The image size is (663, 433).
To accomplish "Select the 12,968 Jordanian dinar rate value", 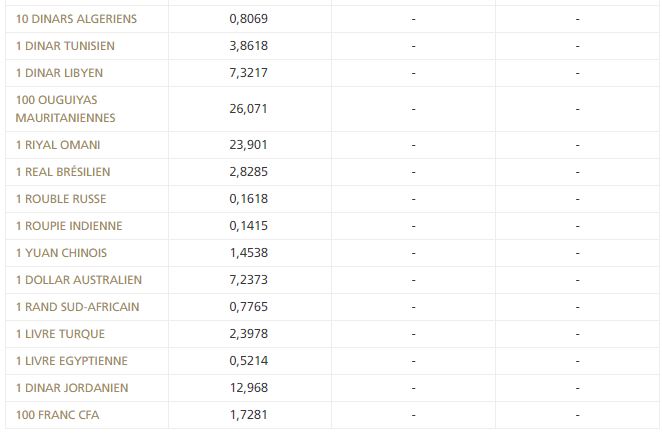I will [x=248, y=388].
